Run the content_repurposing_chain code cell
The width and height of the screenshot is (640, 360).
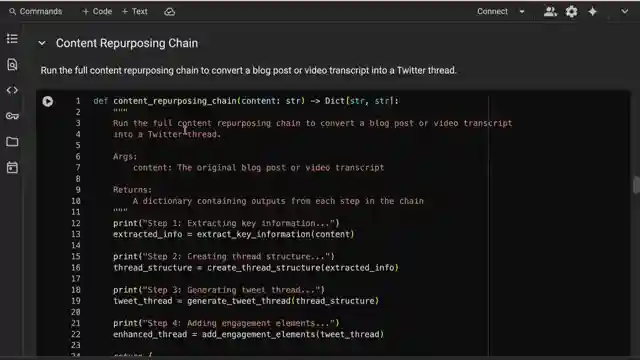48,101
